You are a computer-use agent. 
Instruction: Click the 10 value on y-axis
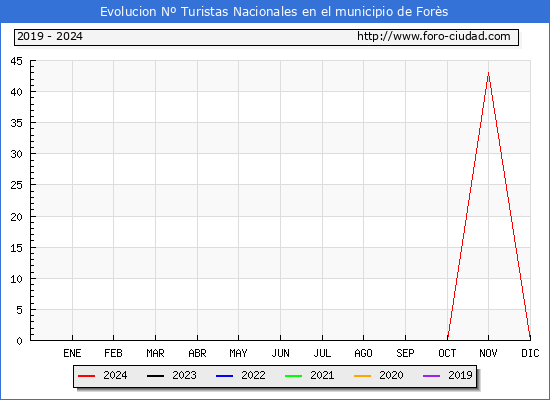[16, 279]
